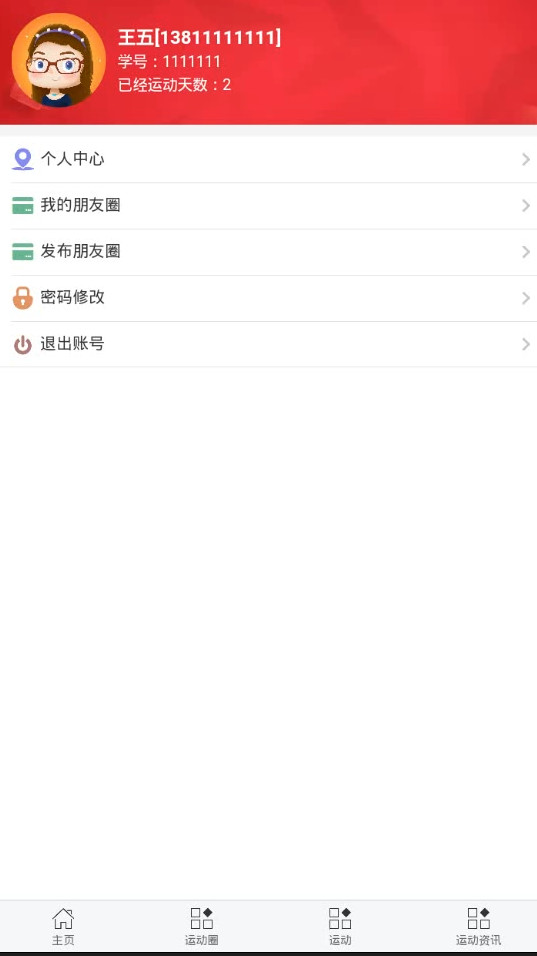Click the location pin icon for 个人中心
The width and height of the screenshot is (537, 956).
tap(23, 159)
